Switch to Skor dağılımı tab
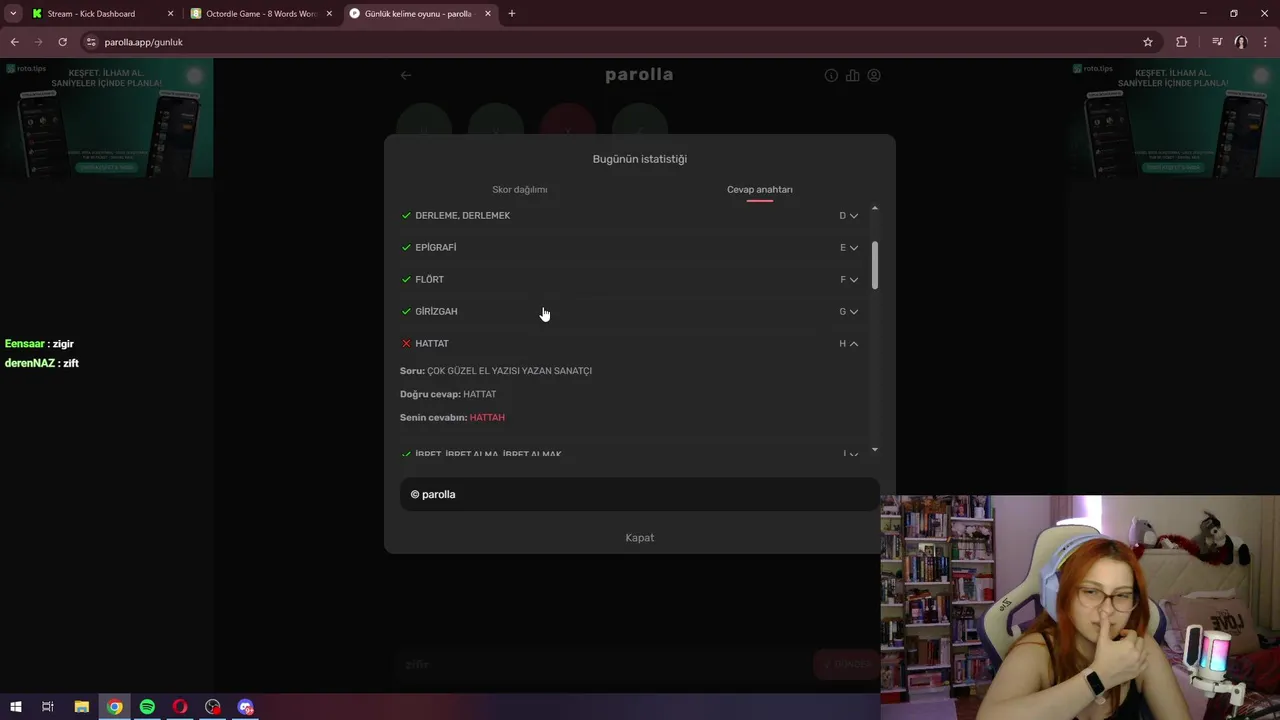1280x720 pixels. click(x=519, y=190)
